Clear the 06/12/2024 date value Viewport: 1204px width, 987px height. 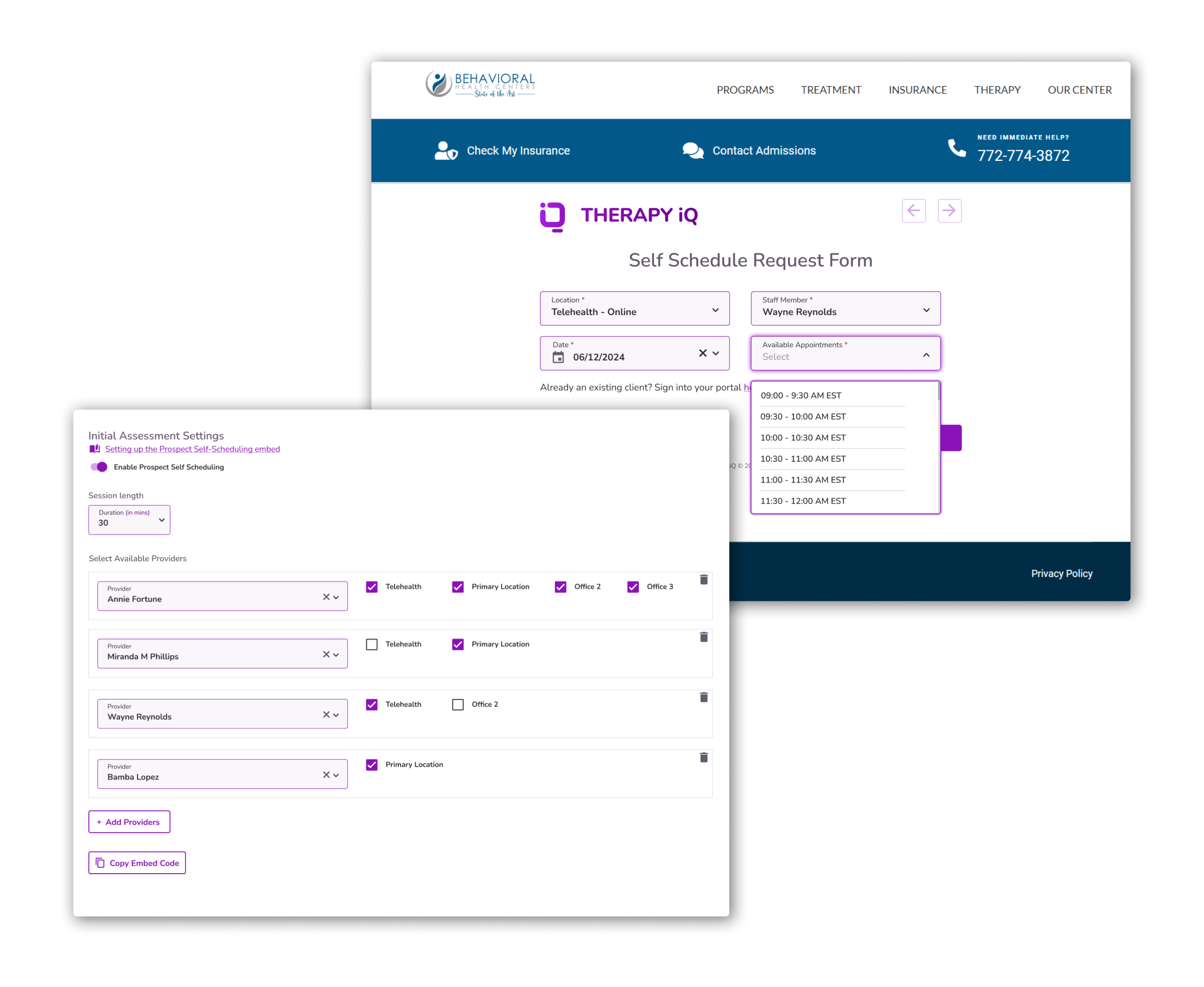[702, 353]
